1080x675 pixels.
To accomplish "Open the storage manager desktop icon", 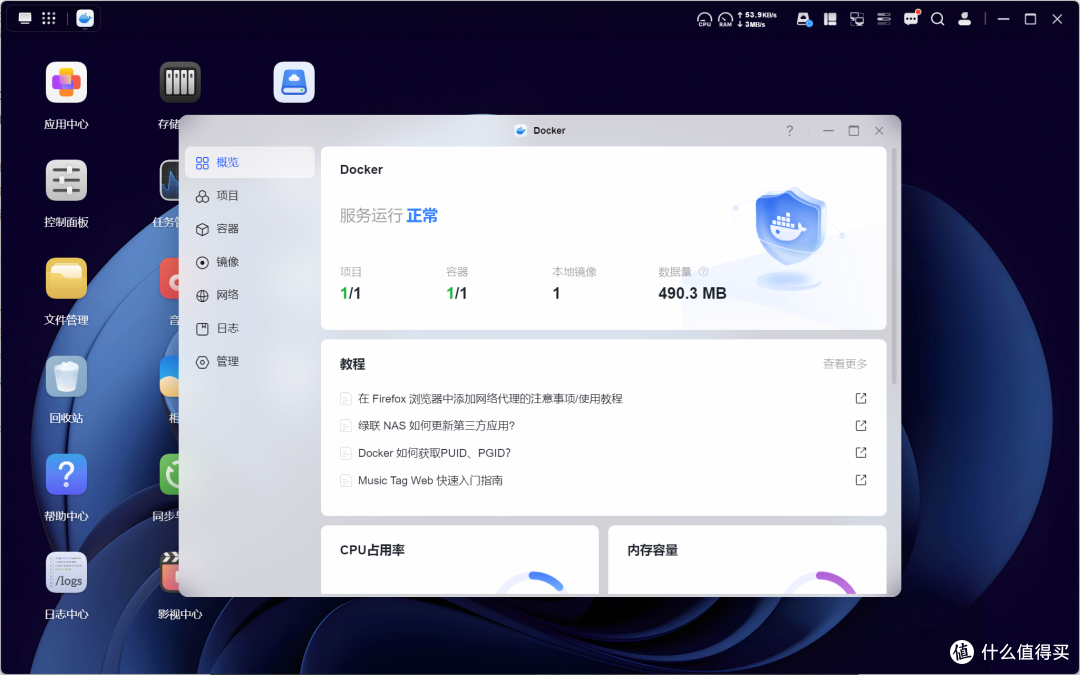I will tap(180, 83).
